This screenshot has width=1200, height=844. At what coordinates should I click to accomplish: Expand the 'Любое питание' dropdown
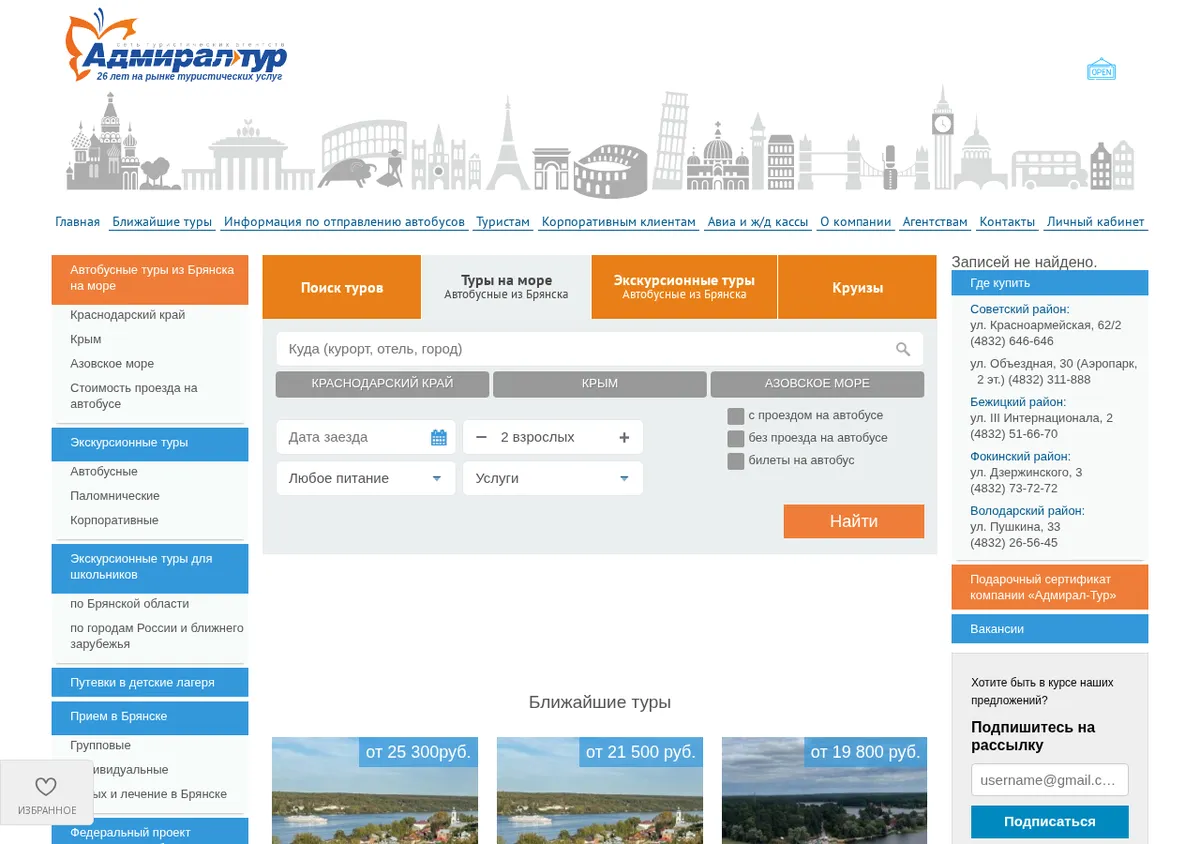366,478
